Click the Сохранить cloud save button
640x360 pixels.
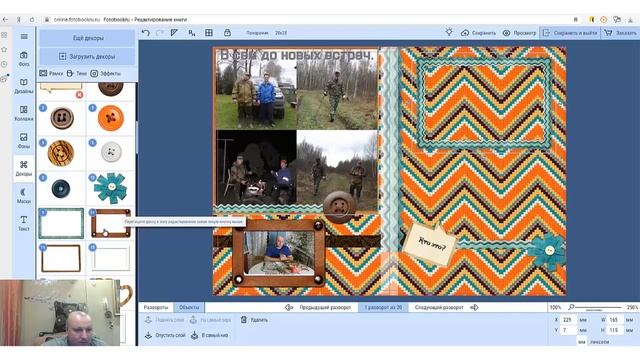478,33
